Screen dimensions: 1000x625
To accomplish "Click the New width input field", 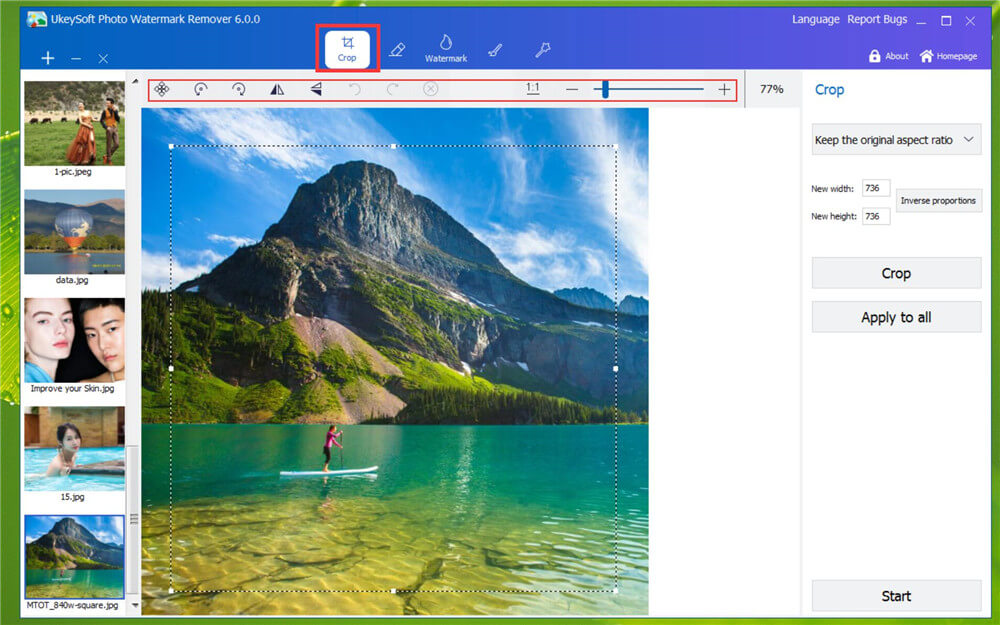I will tap(875, 189).
